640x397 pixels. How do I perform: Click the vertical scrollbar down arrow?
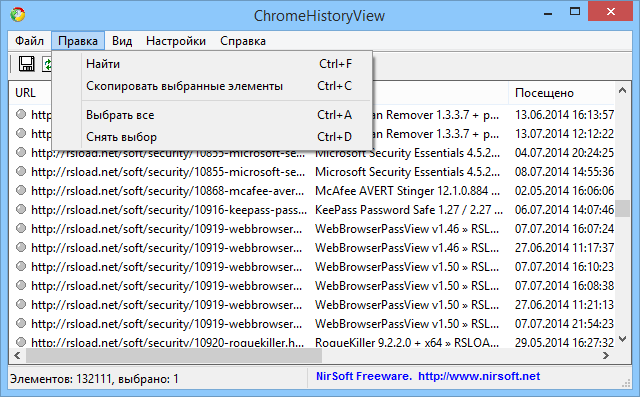coord(622,339)
